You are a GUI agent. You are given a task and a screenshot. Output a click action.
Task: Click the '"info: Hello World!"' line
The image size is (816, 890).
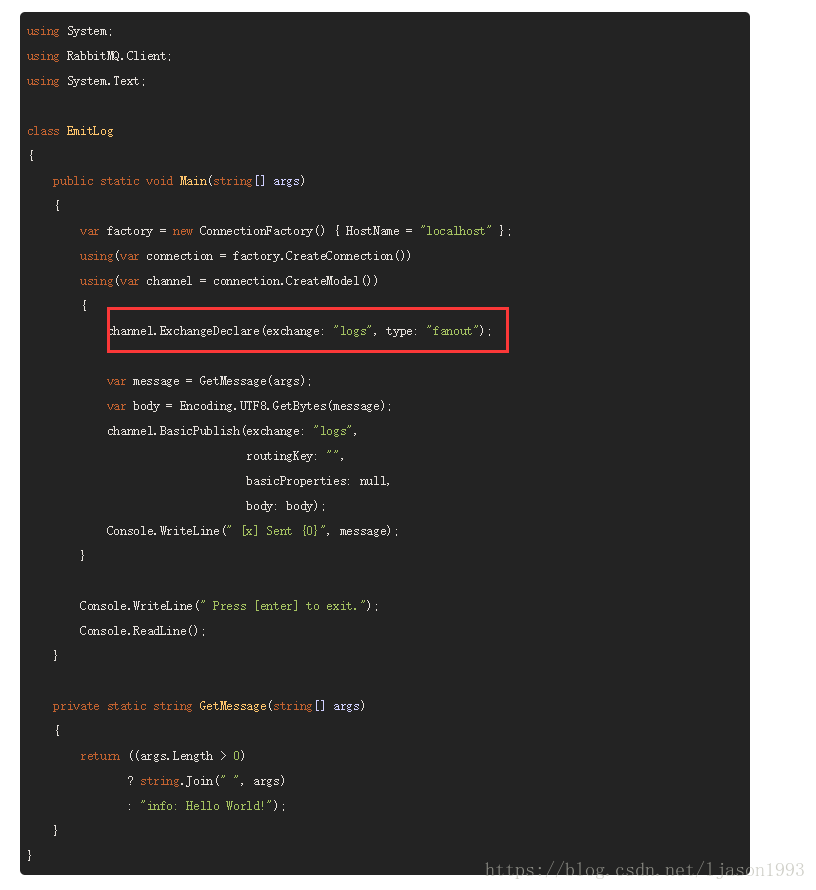[x=206, y=805]
